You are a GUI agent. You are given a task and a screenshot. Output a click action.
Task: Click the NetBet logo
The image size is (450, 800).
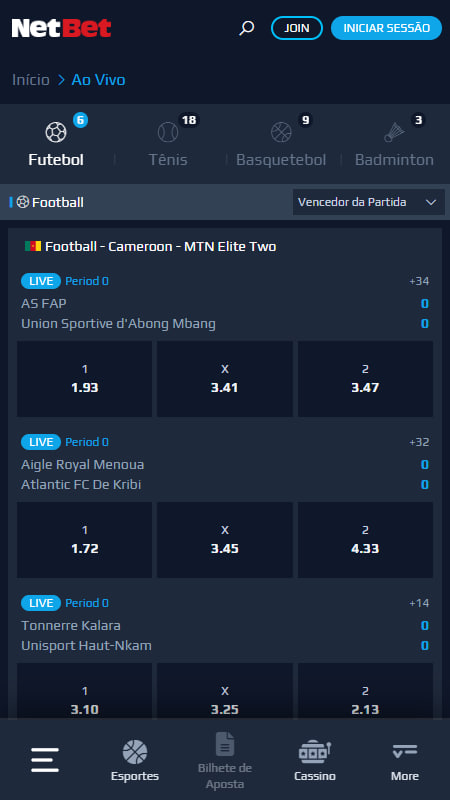(61, 28)
